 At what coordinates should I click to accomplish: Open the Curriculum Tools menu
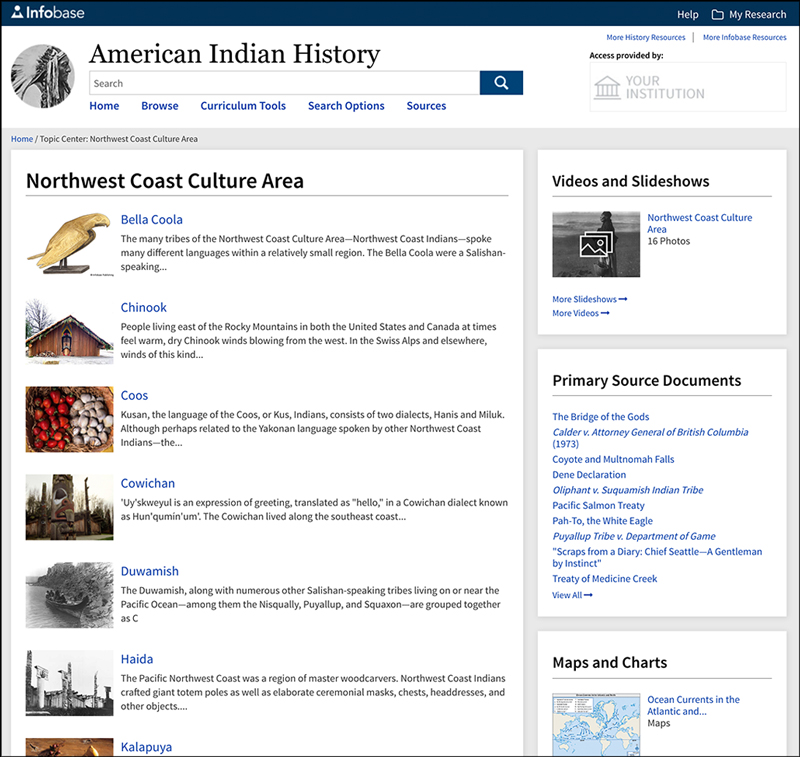coord(243,106)
